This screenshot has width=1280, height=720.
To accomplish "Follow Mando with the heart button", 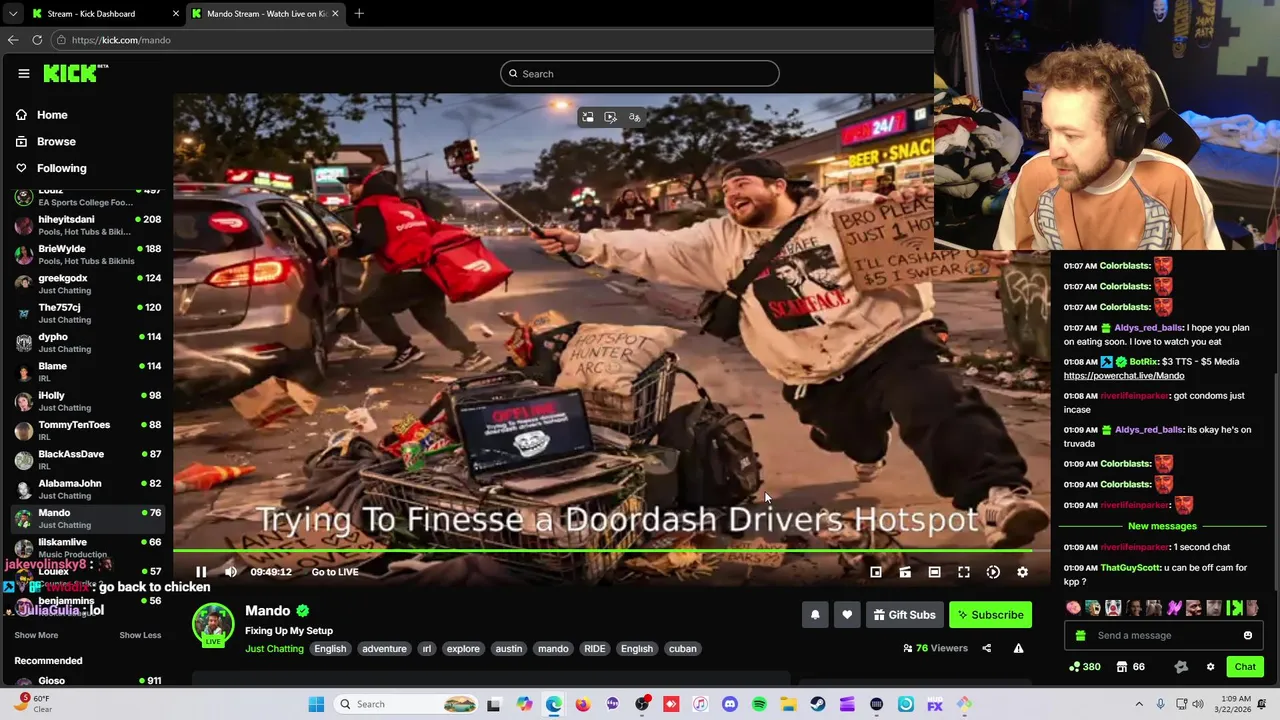I will tap(847, 615).
